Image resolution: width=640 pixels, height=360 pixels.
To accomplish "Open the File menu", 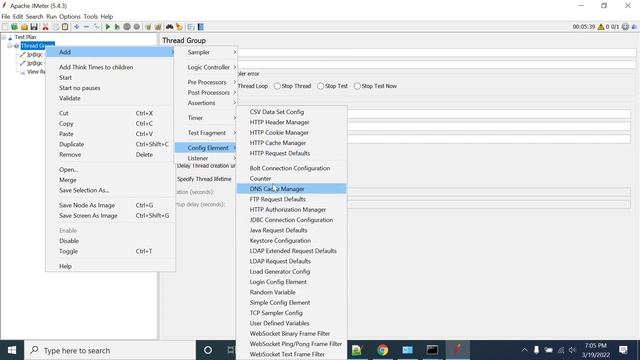I will coord(6,17).
